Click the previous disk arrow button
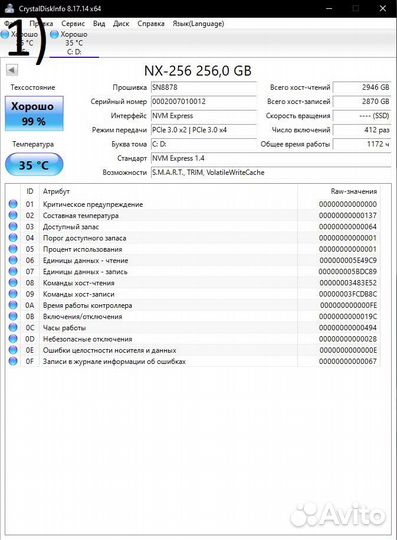The width and height of the screenshot is (397, 540). click(12, 70)
